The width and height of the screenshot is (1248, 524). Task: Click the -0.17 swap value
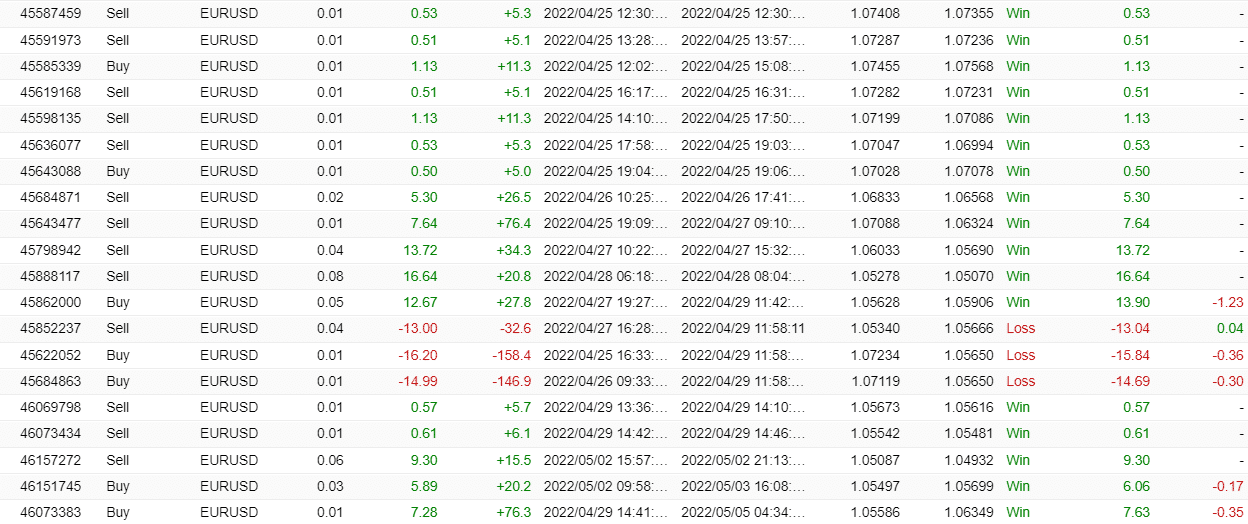click(x=1227, y=486)
